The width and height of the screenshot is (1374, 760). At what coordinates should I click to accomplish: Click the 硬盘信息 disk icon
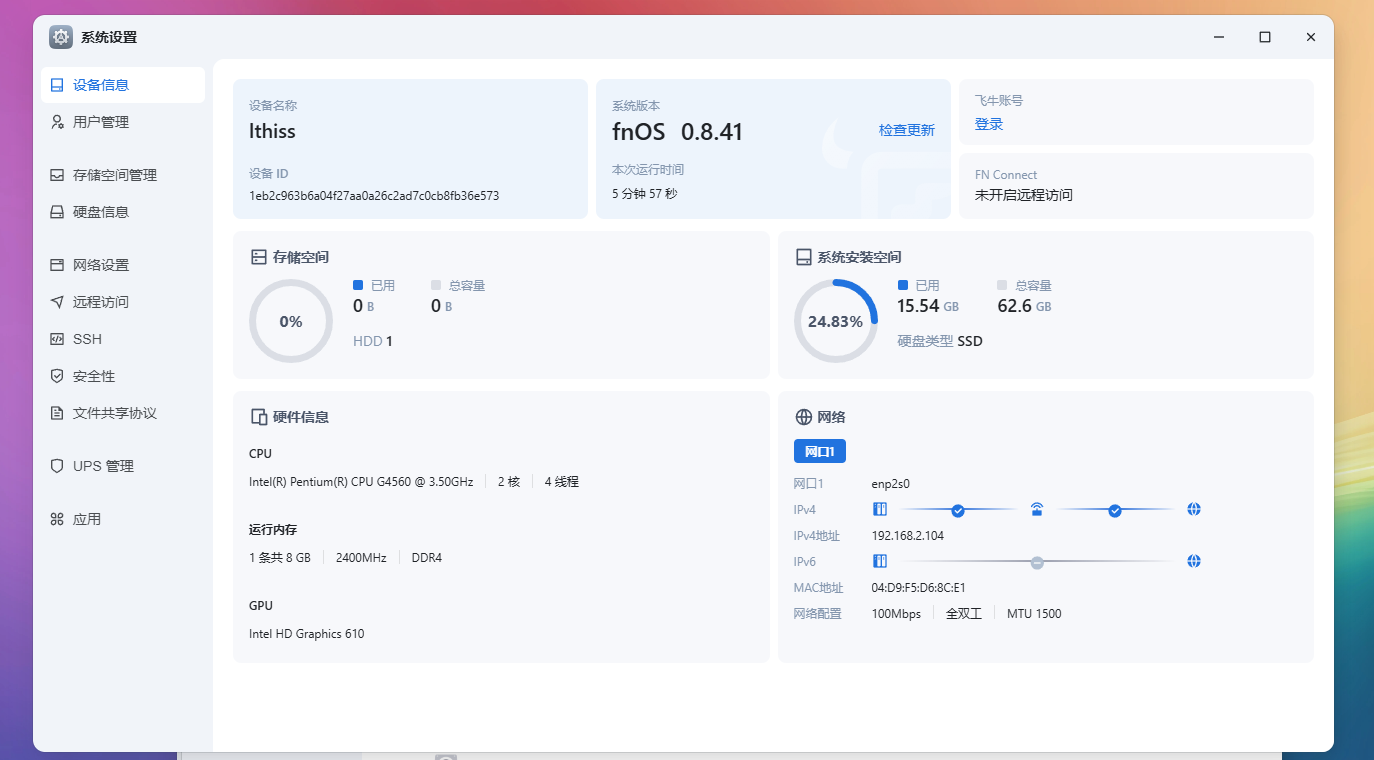click(57, 212)
